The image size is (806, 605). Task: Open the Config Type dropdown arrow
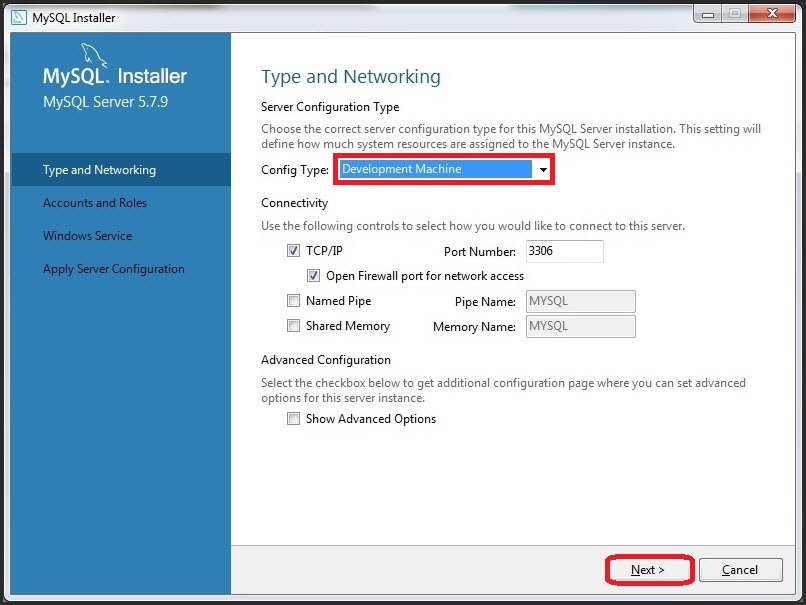pyautogui.click(x=543, y=169)
